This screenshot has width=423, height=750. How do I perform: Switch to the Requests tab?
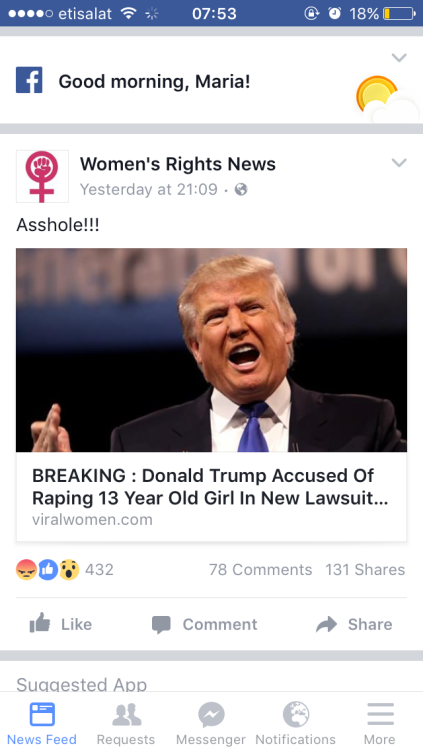pos(126,723)
